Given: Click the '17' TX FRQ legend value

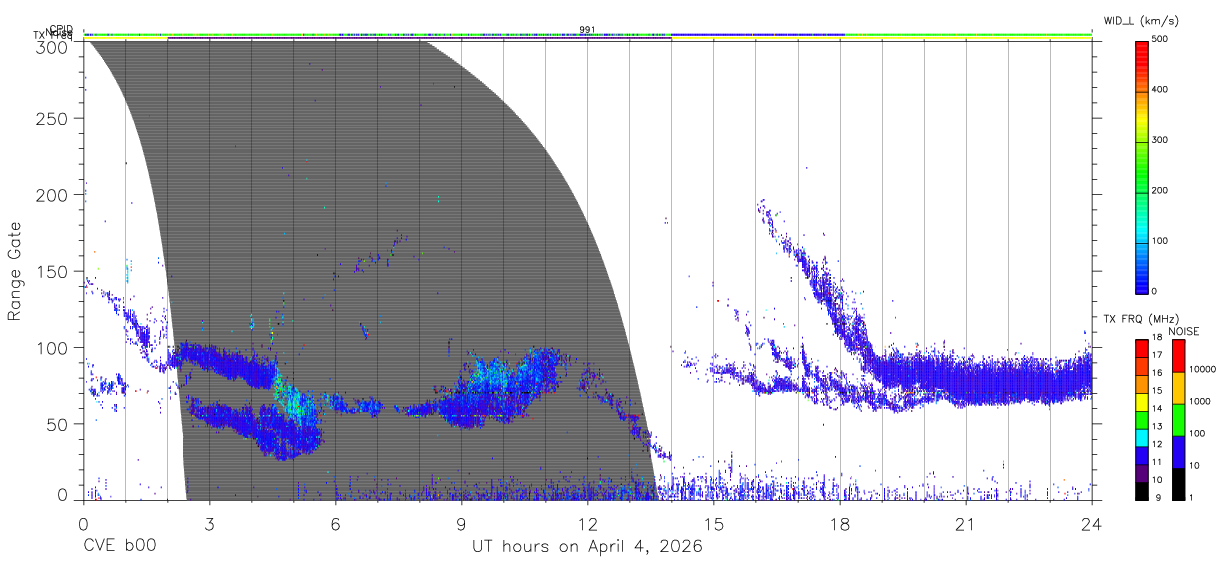Looking at the screenshot, I should 1157,355.
